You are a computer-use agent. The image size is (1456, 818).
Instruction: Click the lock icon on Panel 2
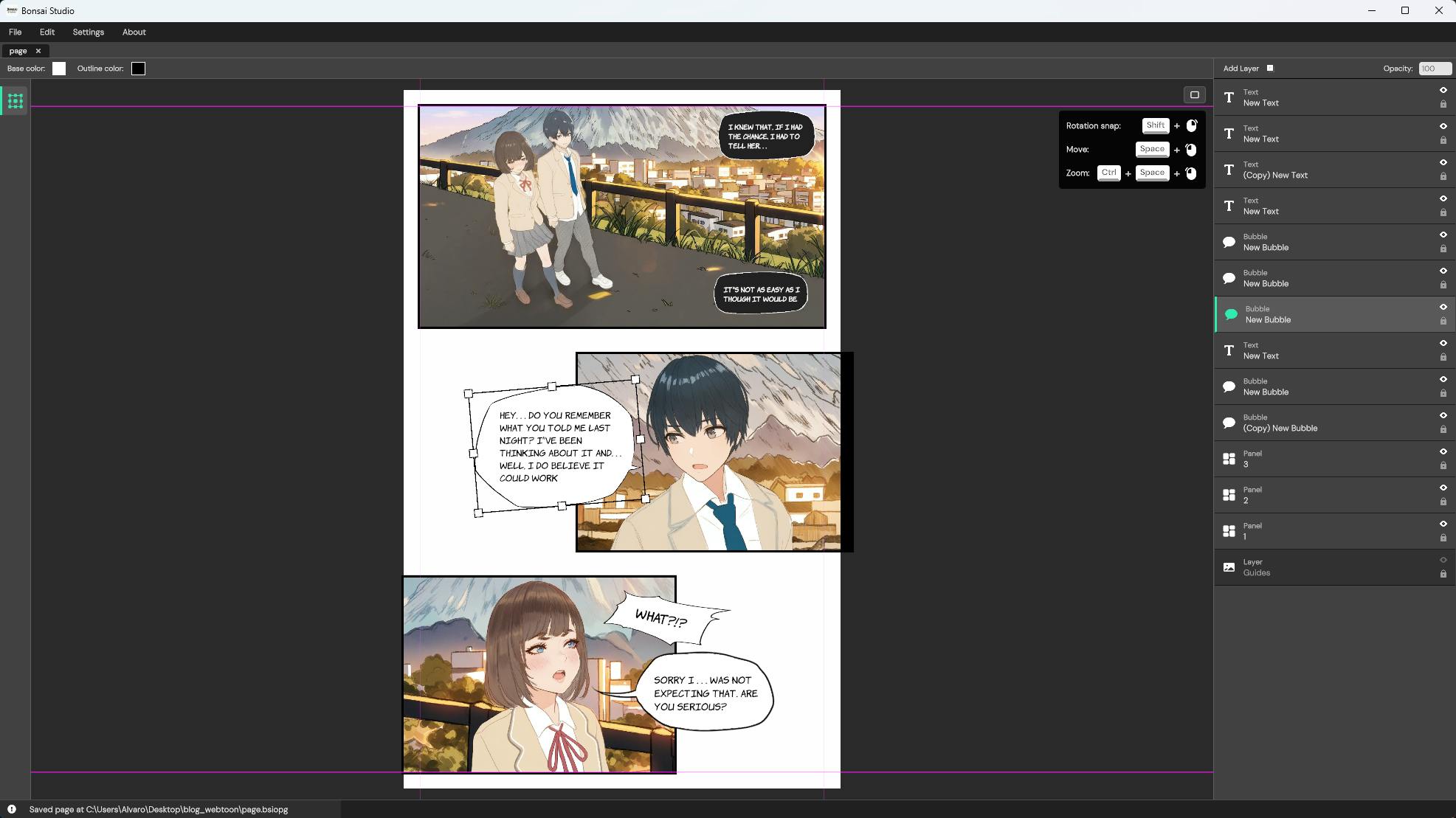pos(1443,502)
